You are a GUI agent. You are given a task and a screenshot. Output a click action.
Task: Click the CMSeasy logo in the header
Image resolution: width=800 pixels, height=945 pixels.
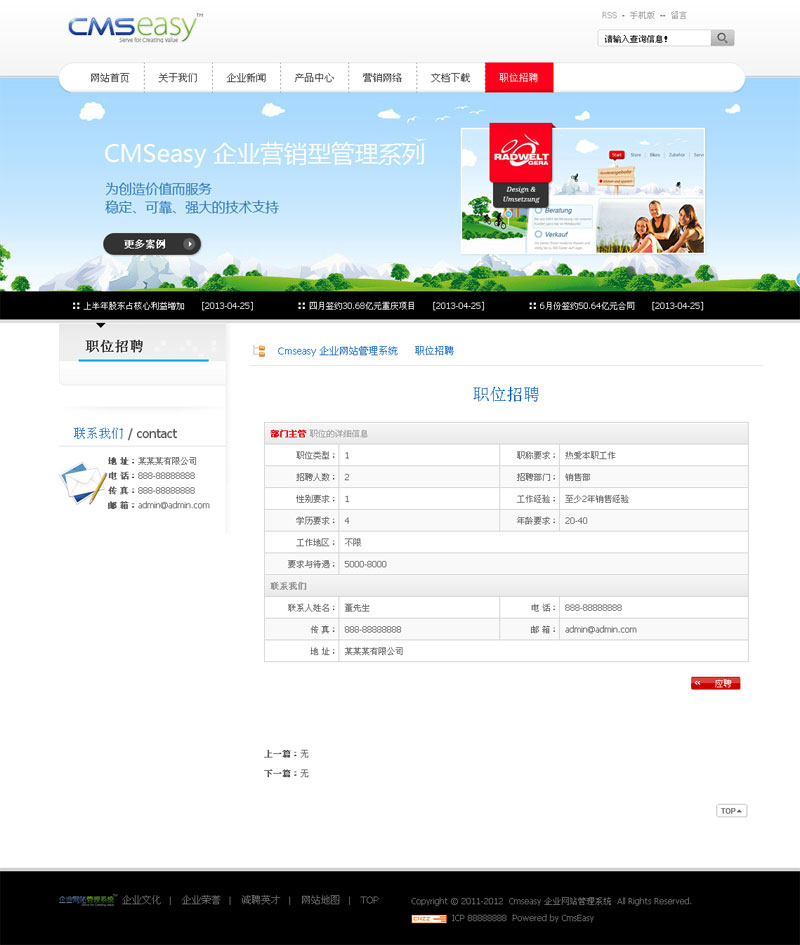(x=135, y=29)
